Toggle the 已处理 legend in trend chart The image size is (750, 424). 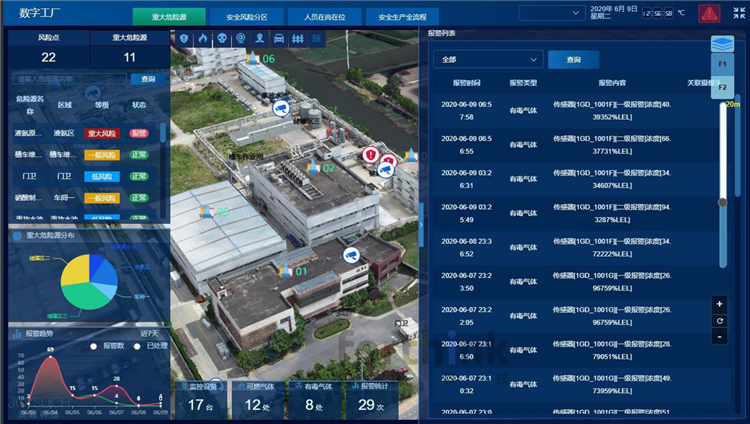[151, 346]
